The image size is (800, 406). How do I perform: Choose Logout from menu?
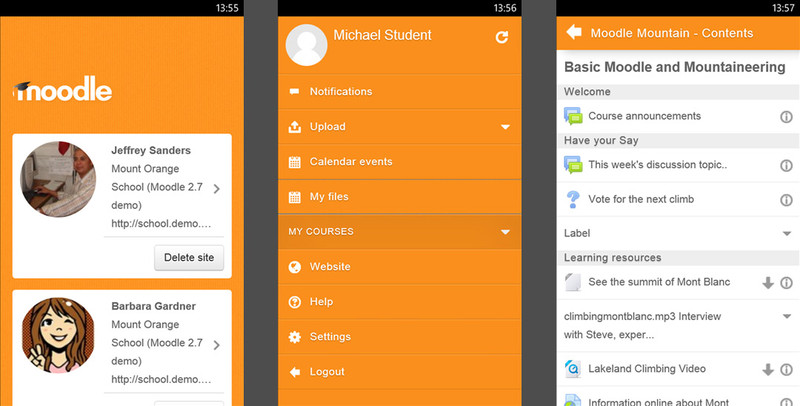pyautogui.click(x=399, y=372)
